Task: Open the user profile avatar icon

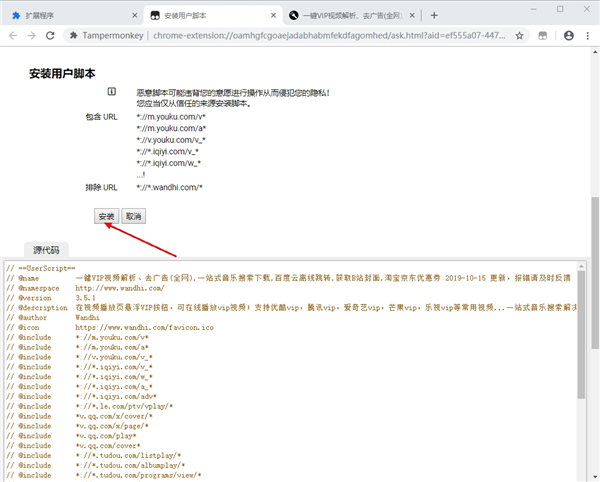Action: tap(568, 36)
